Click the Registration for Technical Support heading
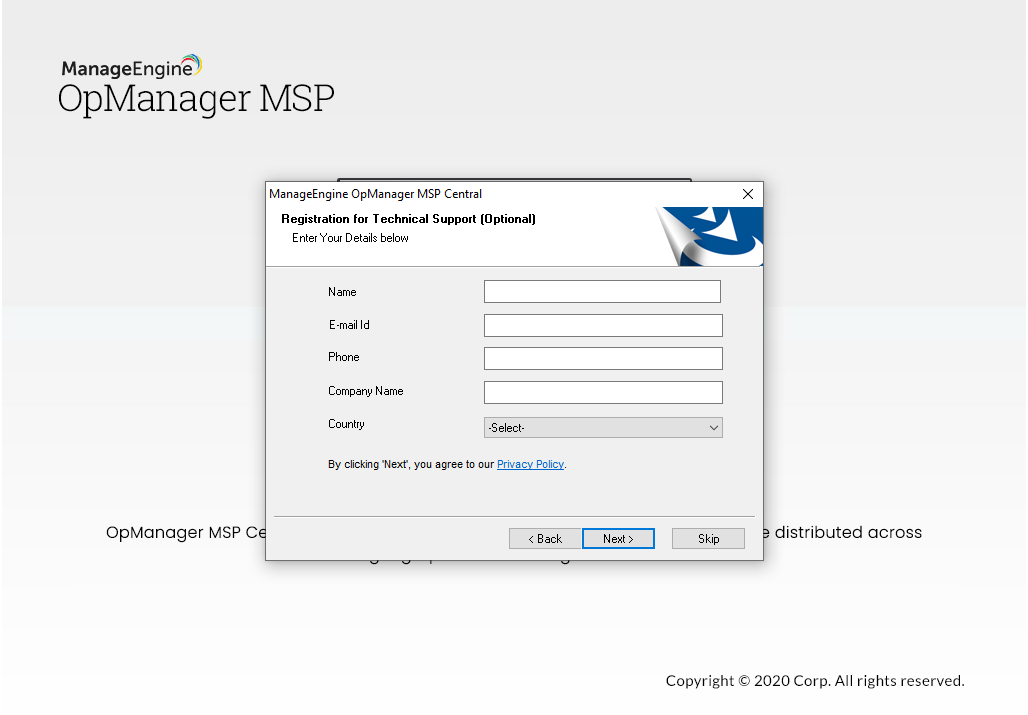Screen dimensions: 1028x715 (x=406, y=219)
